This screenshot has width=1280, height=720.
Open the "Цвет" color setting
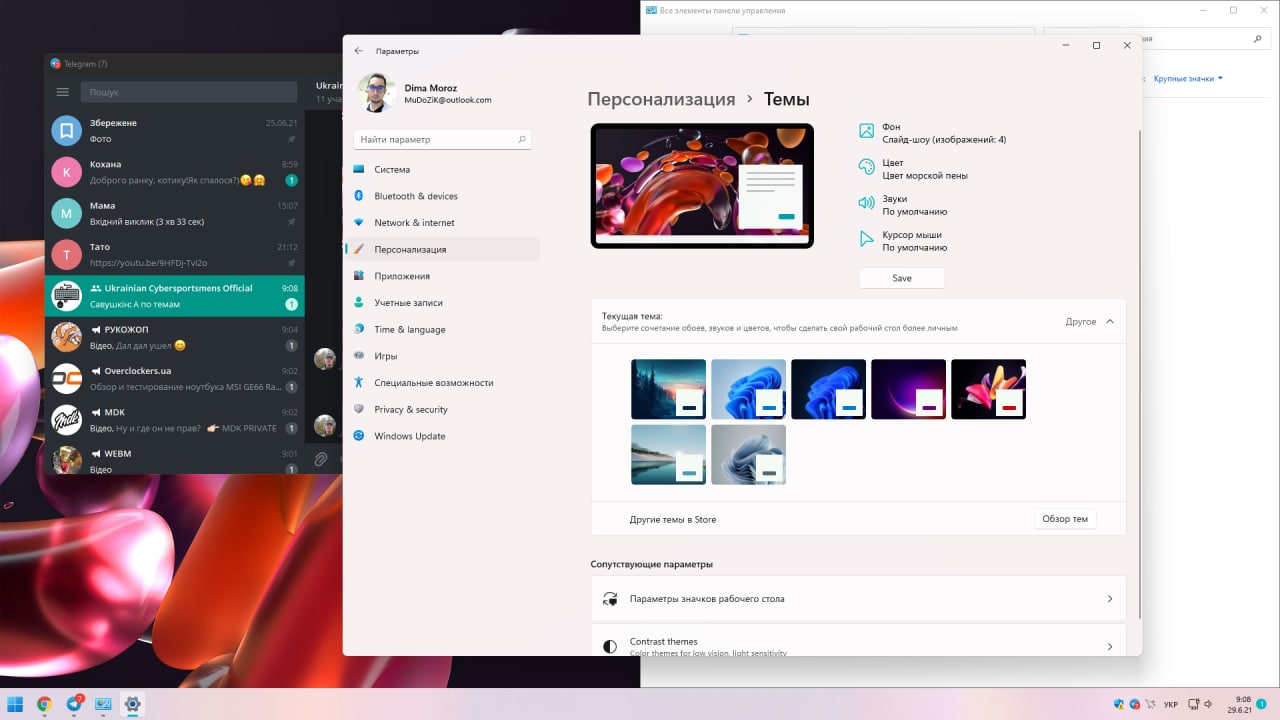(x=912, y=169)
